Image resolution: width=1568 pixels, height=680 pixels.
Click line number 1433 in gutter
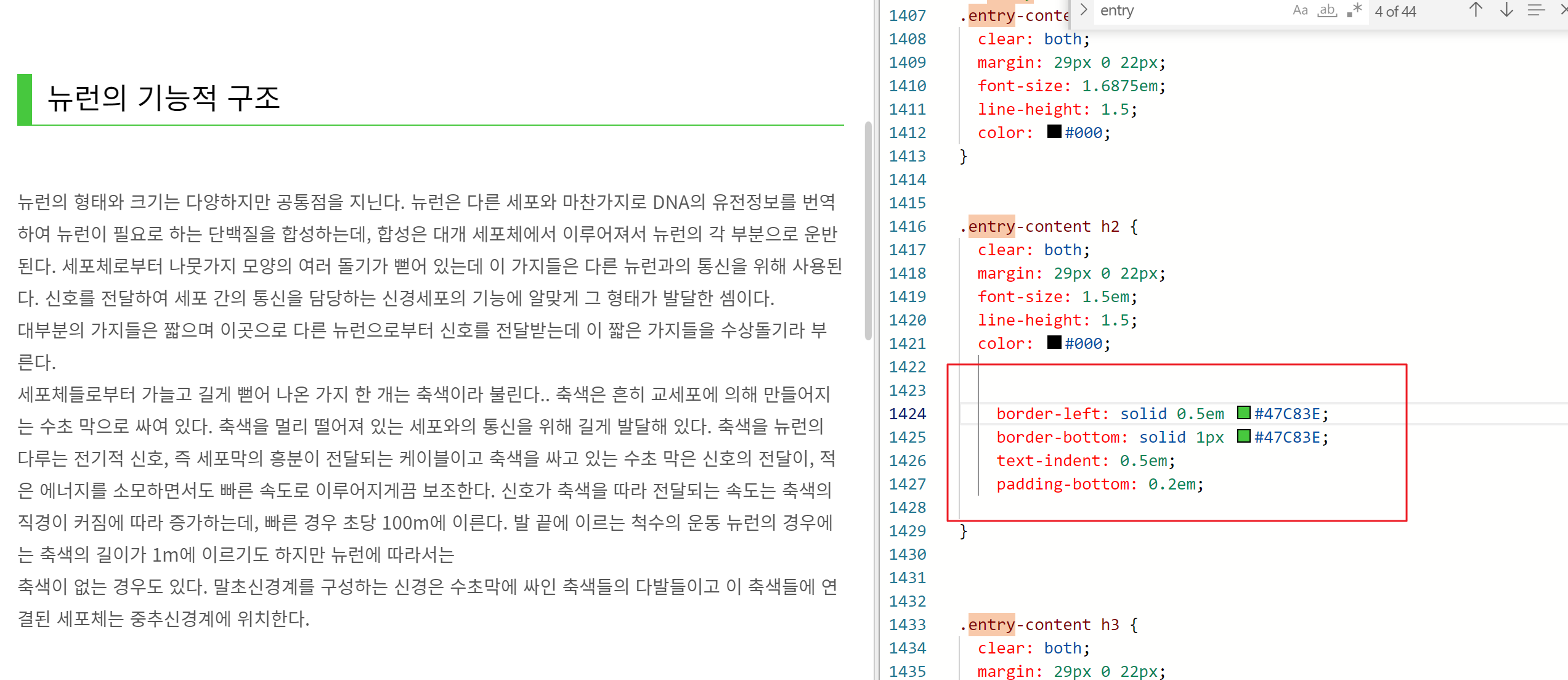click(x=907, y=625)
